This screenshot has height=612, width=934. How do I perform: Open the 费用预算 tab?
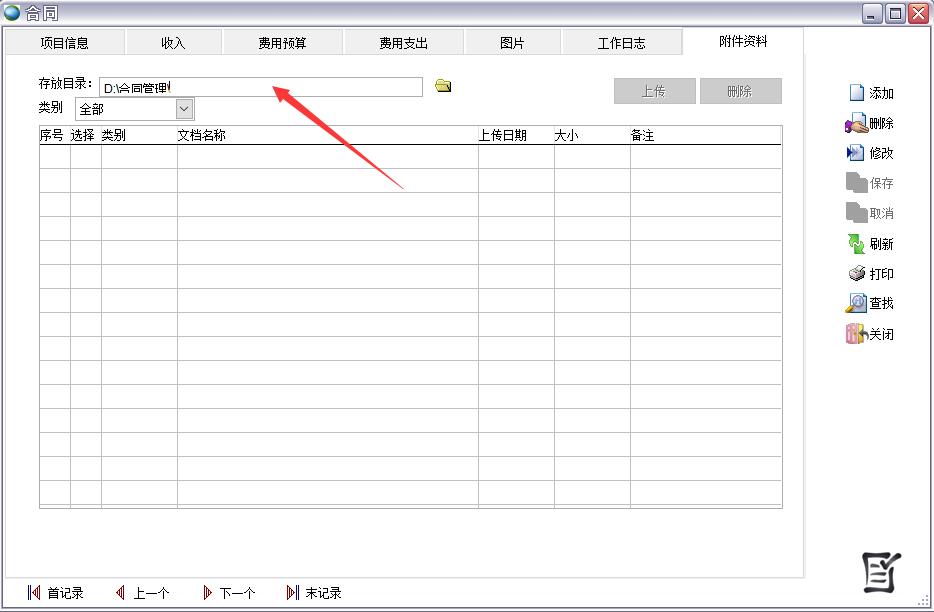pos(282,43)
